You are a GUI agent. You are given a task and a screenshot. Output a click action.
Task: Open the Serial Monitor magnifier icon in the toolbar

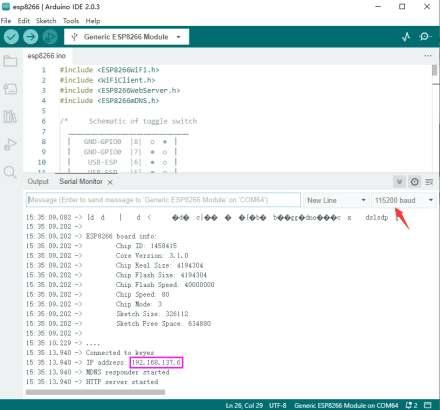(x=425, y=36)
